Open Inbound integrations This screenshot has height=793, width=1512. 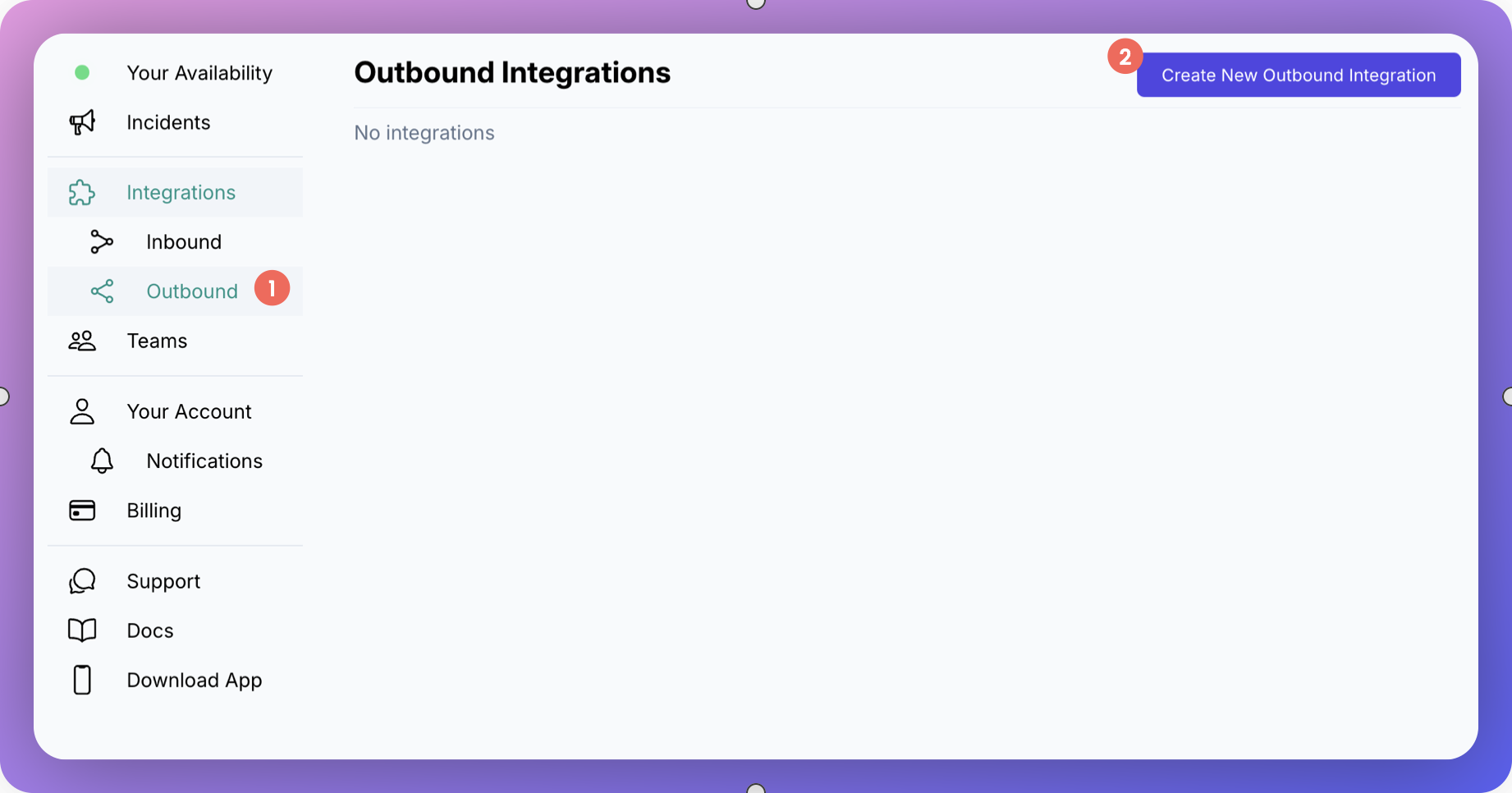(184, 242)
